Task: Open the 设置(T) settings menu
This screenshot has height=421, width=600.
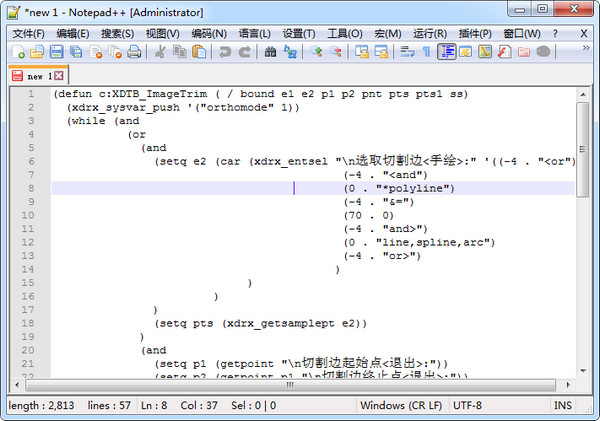Action: pos(299,33)
